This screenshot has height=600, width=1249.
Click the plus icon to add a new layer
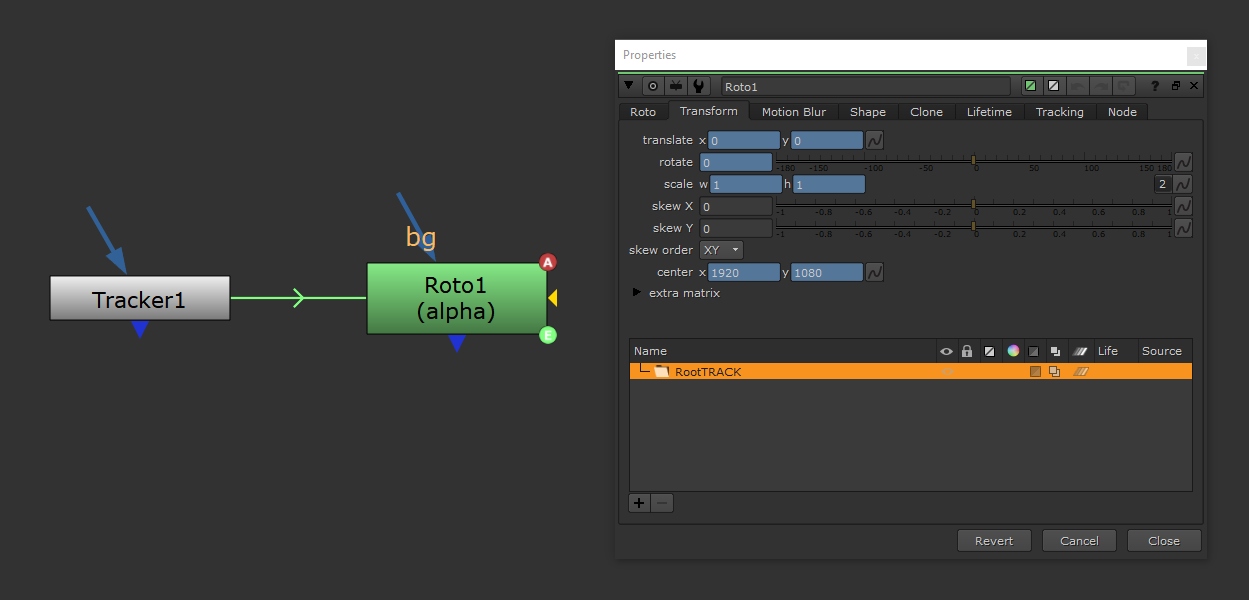coord(639,502)
